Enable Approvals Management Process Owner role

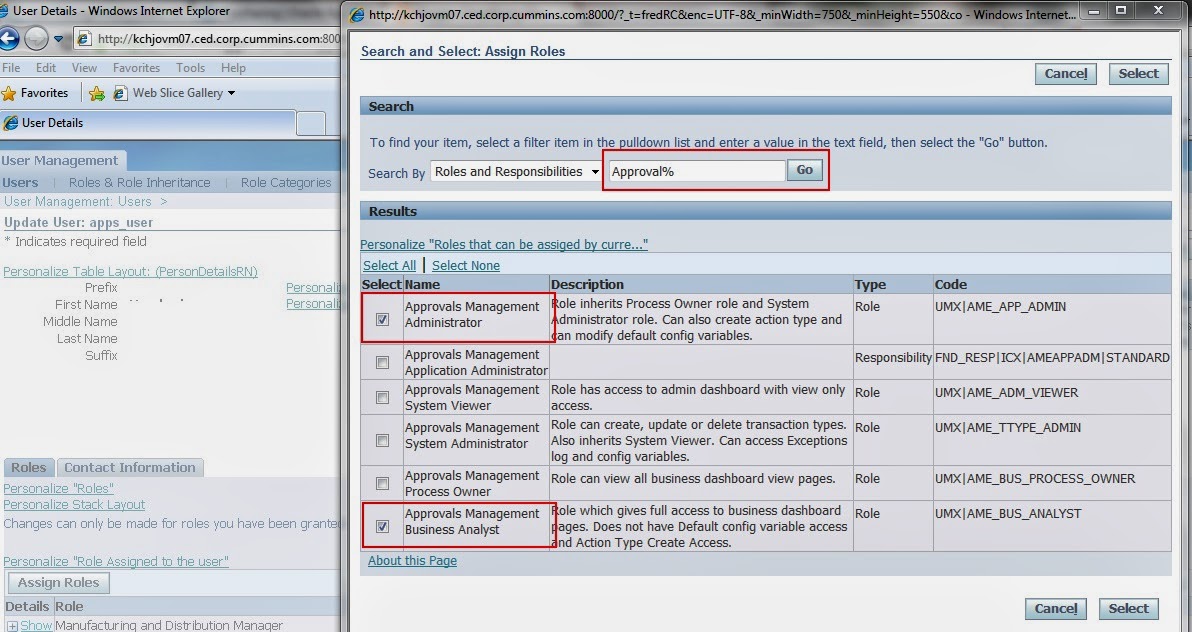pyautogui.click(x=381, y=483)
